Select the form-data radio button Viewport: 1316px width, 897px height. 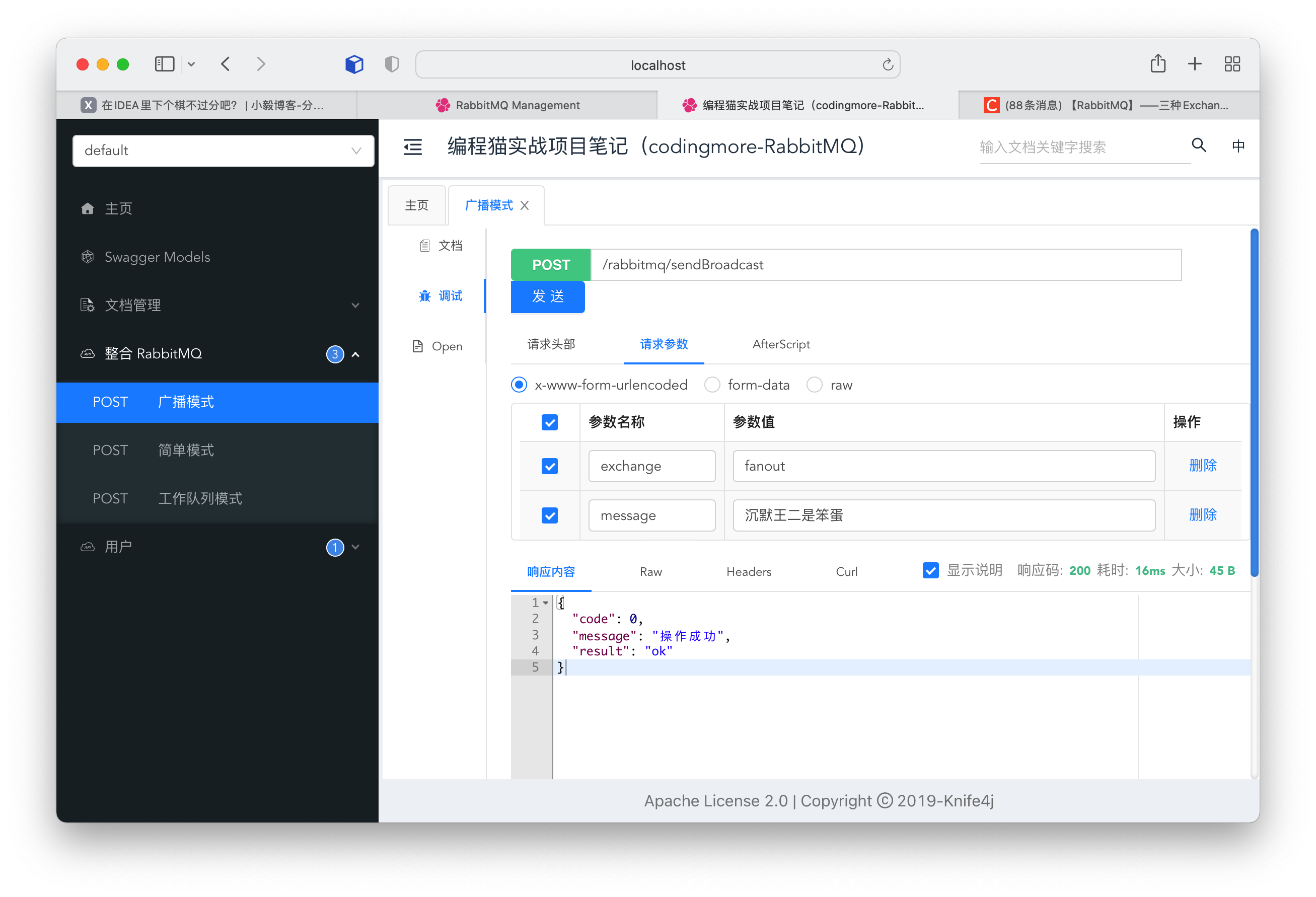[712, 385]
